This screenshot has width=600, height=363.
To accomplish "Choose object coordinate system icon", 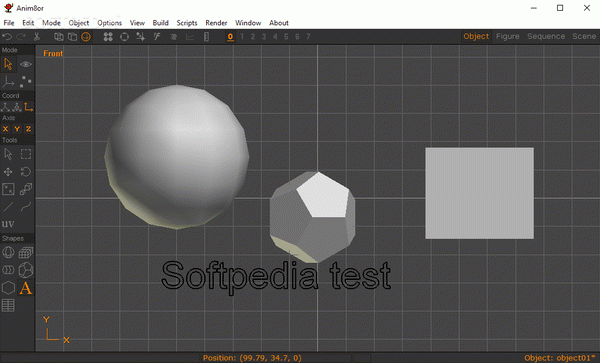I will click(17, 107).
